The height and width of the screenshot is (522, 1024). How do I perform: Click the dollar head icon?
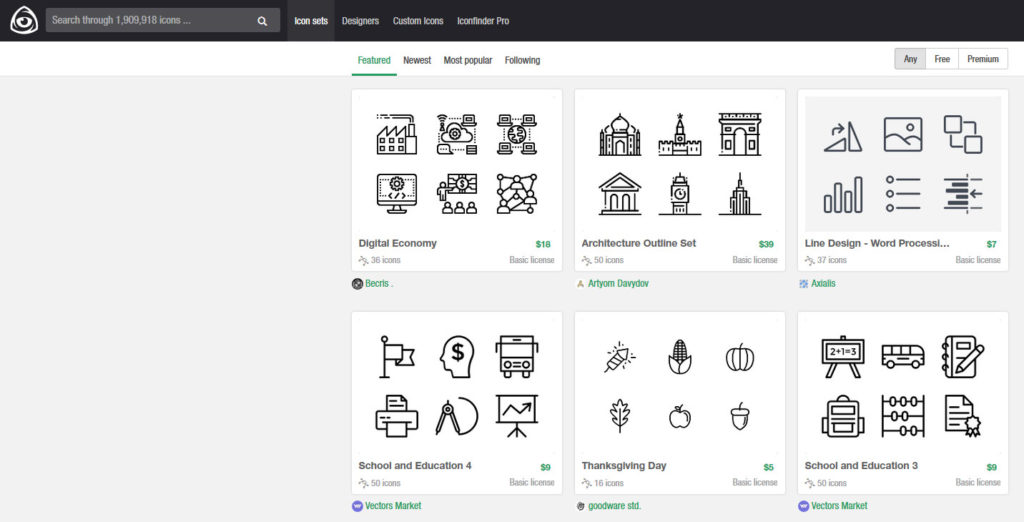[457, 356]
